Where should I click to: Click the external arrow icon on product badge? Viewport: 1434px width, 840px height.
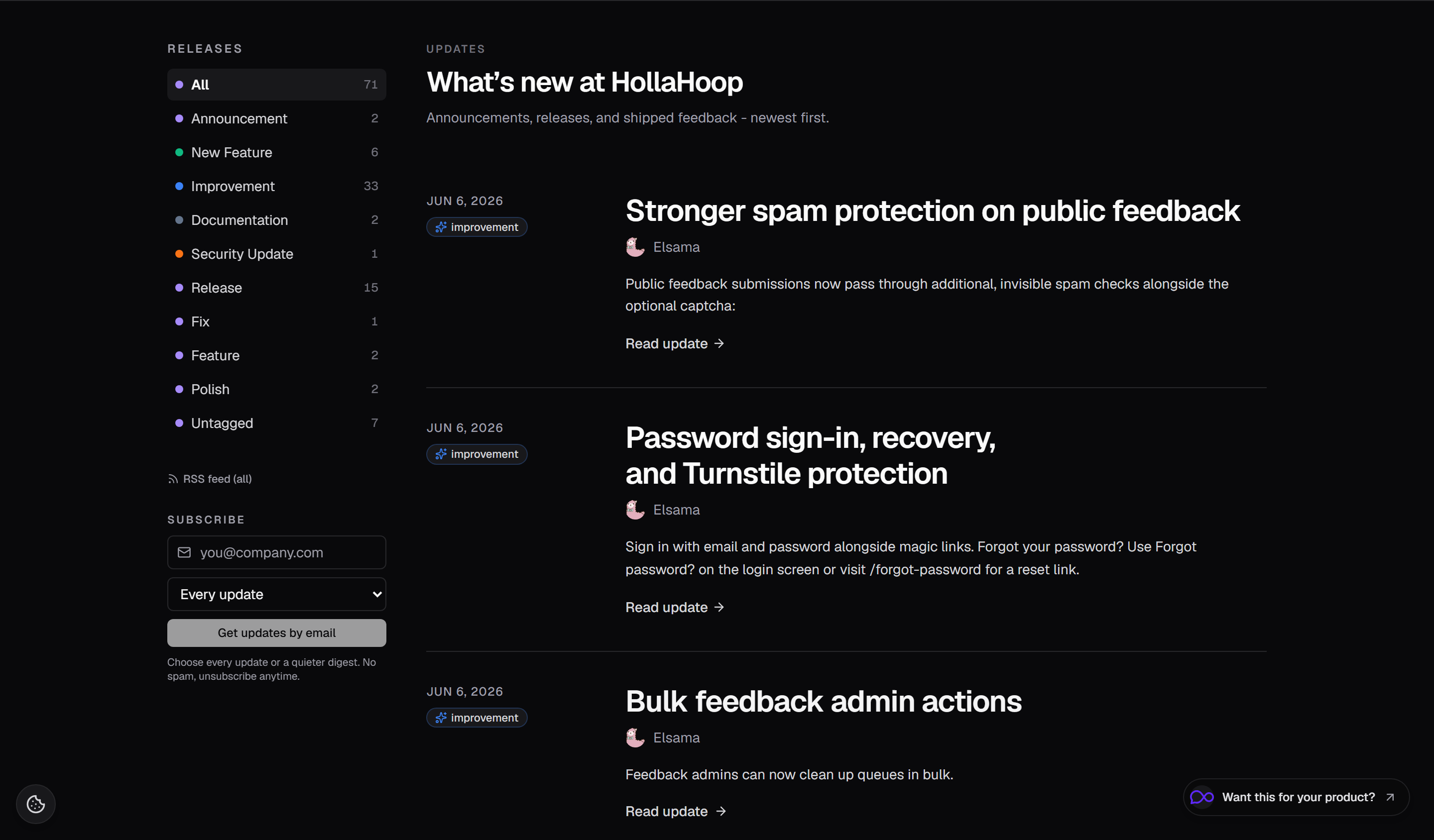pyautogui.click(x=1390, y=797)
